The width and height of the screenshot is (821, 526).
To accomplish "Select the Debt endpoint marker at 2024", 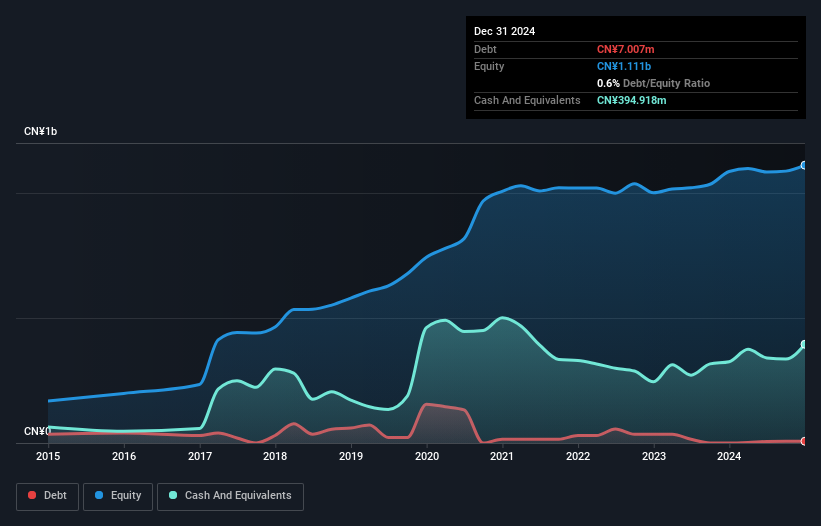I will [x=804, y=441].
